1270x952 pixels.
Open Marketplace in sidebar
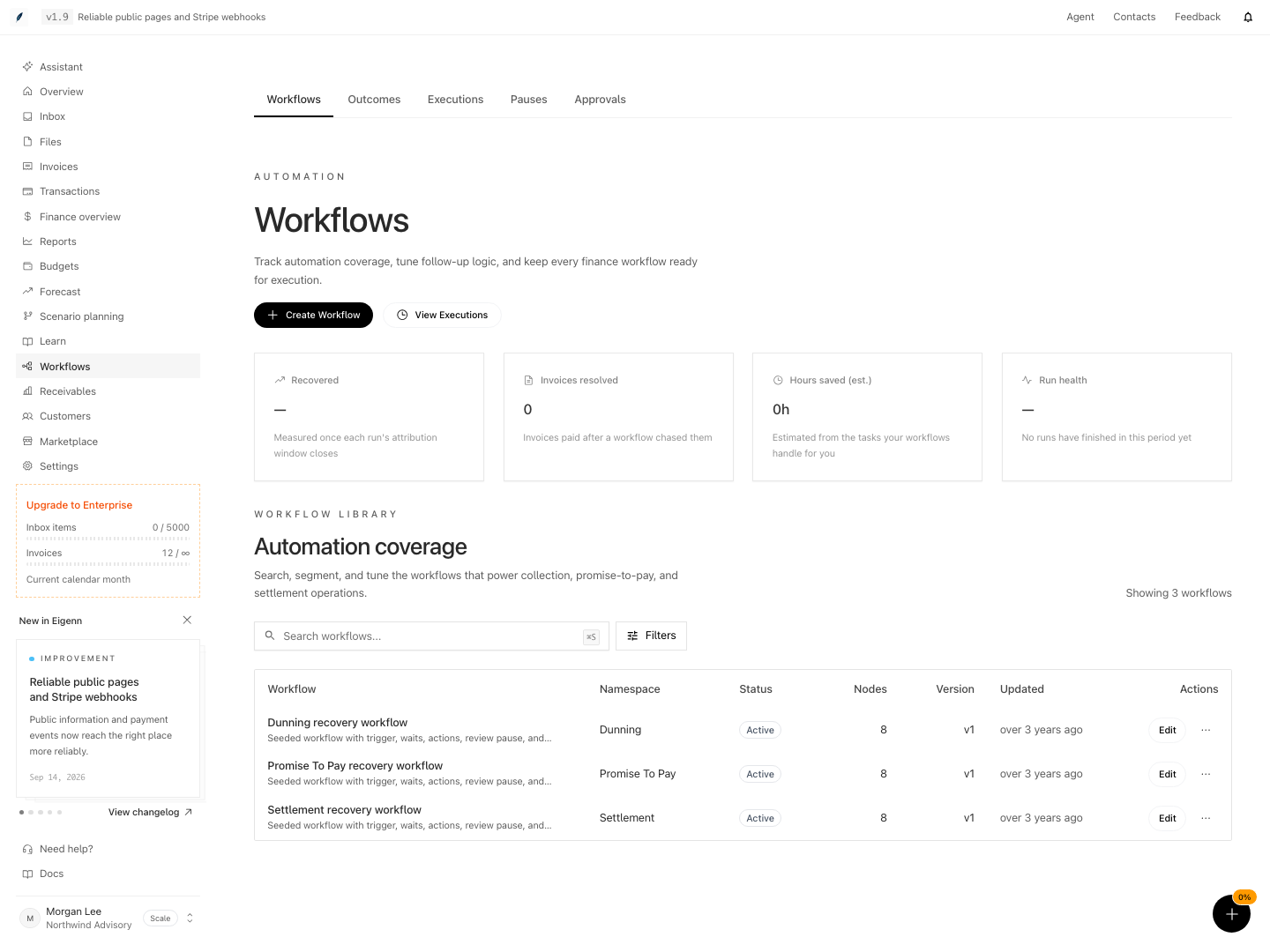point(108,442)
